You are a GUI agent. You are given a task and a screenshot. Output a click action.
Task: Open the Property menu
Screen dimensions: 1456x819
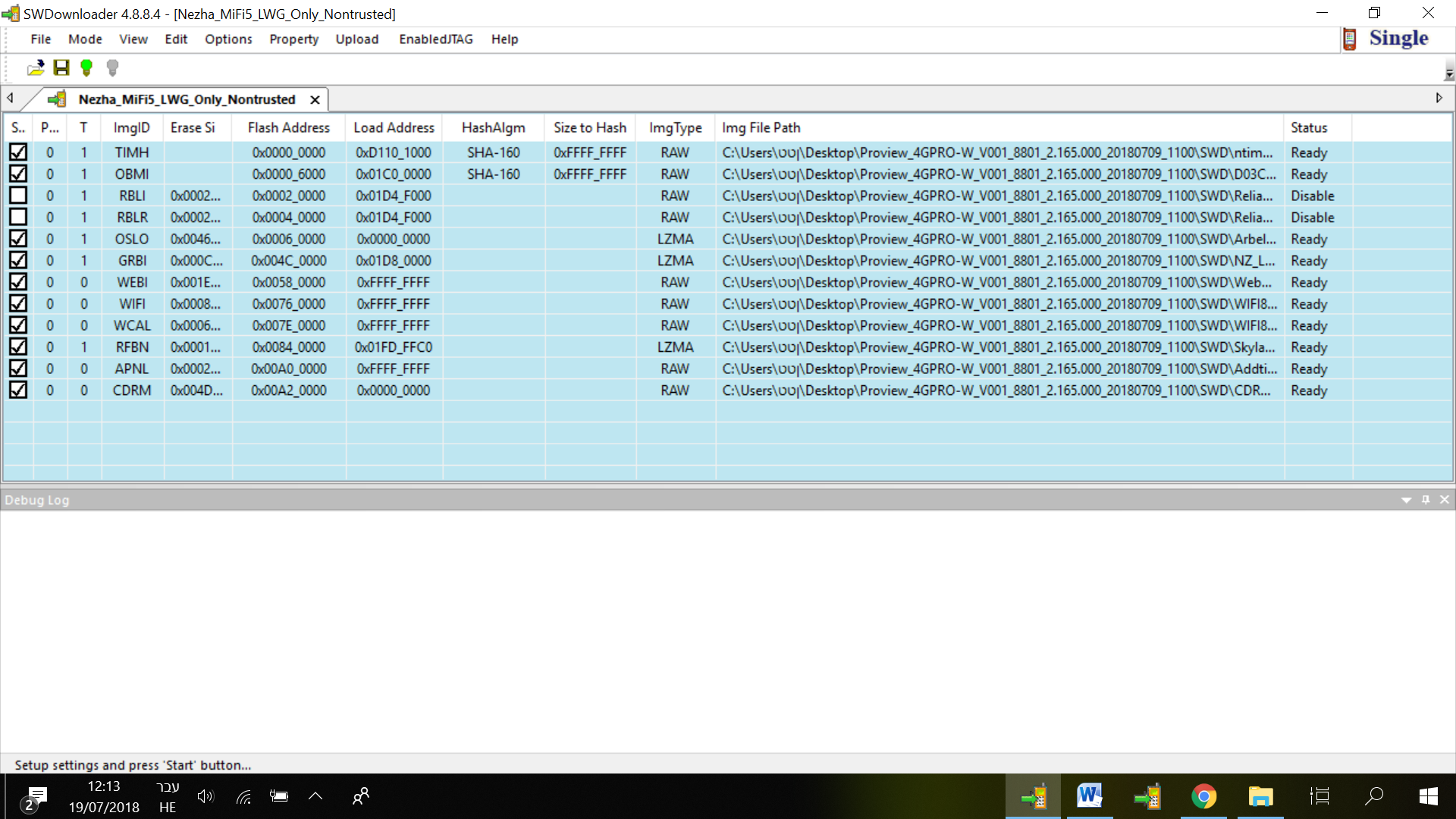[293, 39]
